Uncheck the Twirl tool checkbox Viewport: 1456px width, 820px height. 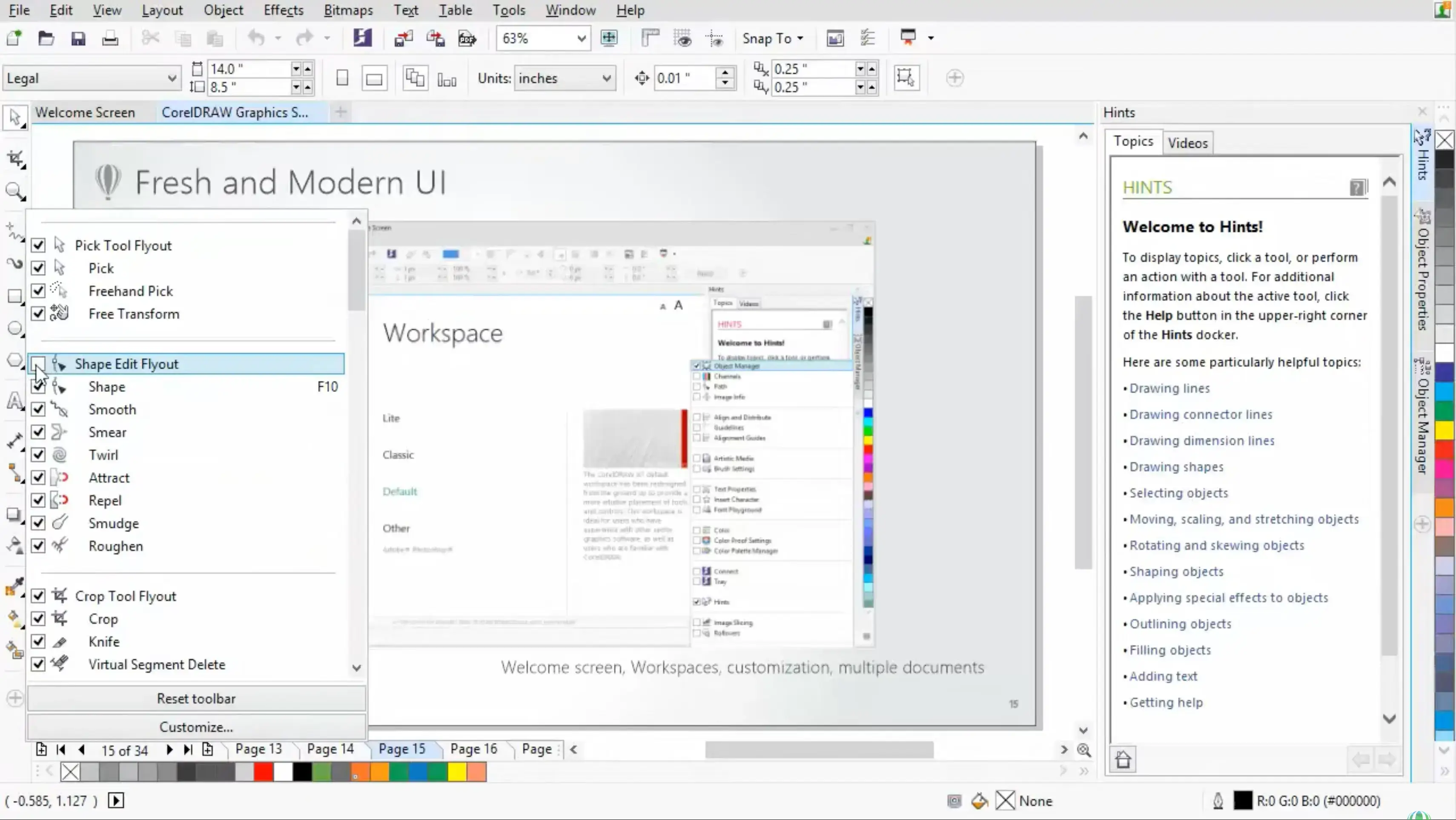point(38,455)
